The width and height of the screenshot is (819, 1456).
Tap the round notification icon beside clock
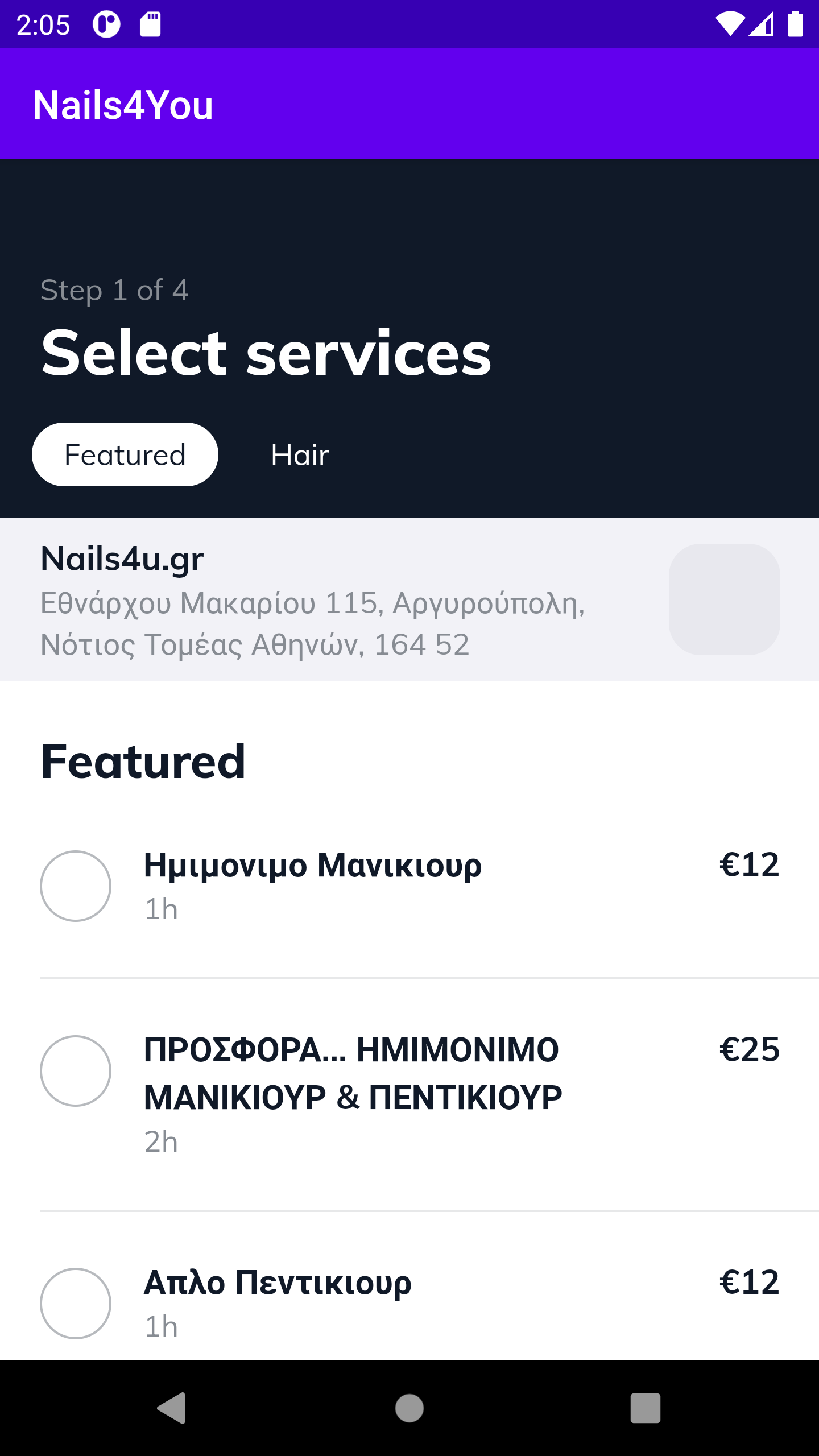107,24
